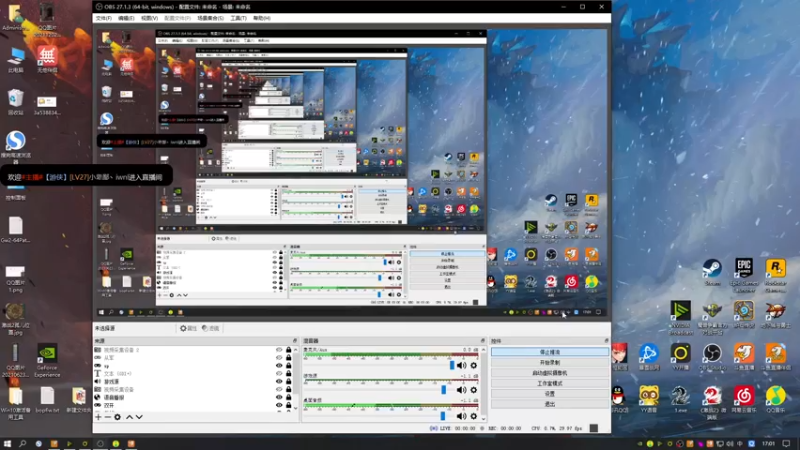Viewport: 800px width, 450px height.
Task: Open the Rockstar Games Launcher desktop icon
Action: pos(776,276)
